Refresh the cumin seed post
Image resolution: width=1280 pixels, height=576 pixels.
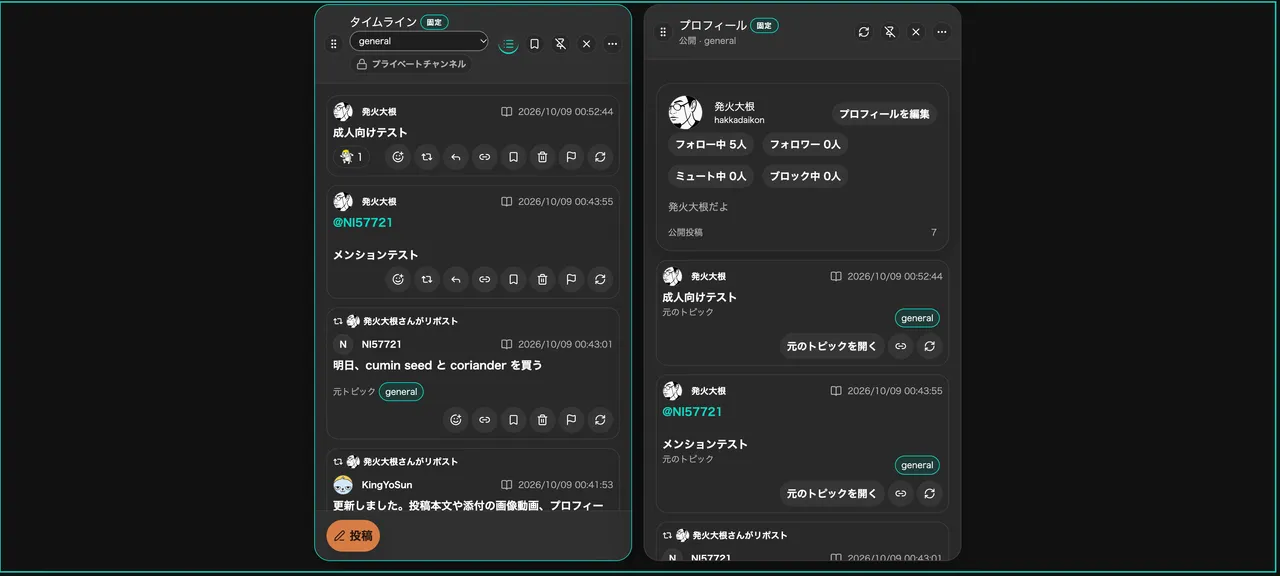coord(600,420)
